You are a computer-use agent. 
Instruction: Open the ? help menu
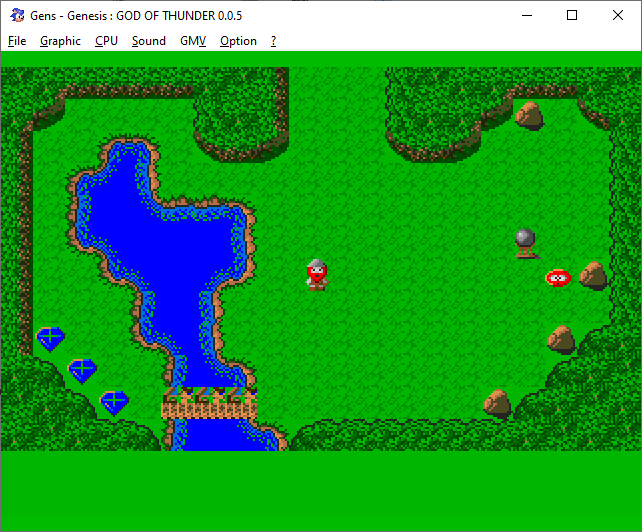pos(274,41)
